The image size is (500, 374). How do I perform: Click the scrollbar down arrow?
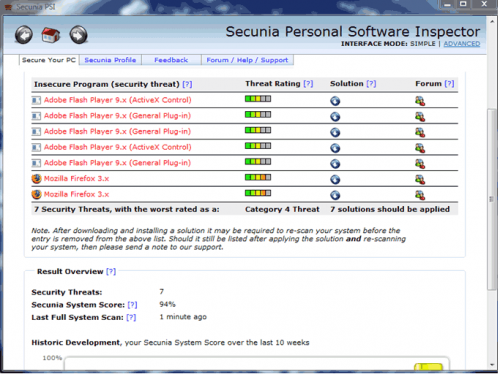[492, 365]
